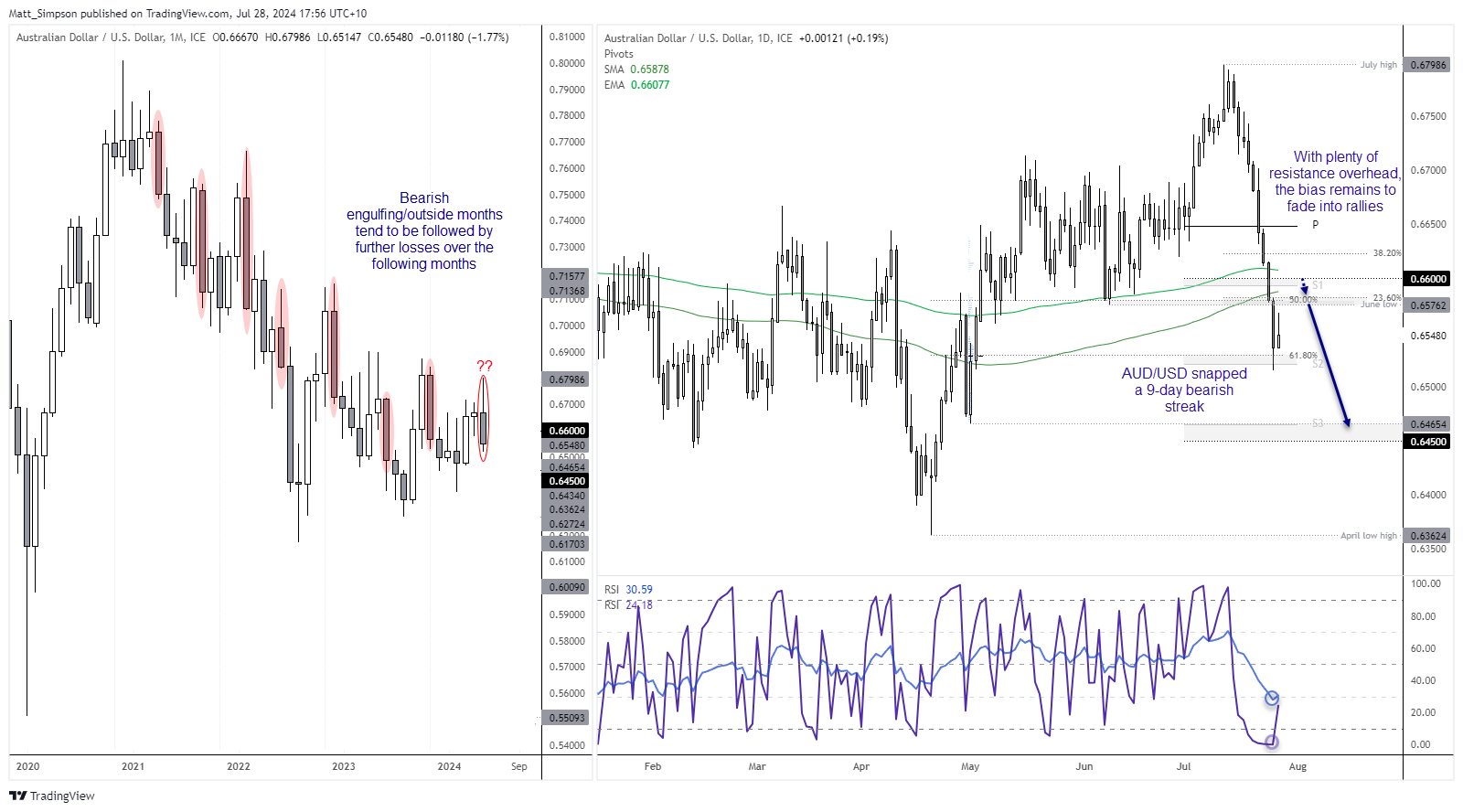Click the EMA 0.66077 indicator label
The image size is (1463, 812).
tap(636, 85)
